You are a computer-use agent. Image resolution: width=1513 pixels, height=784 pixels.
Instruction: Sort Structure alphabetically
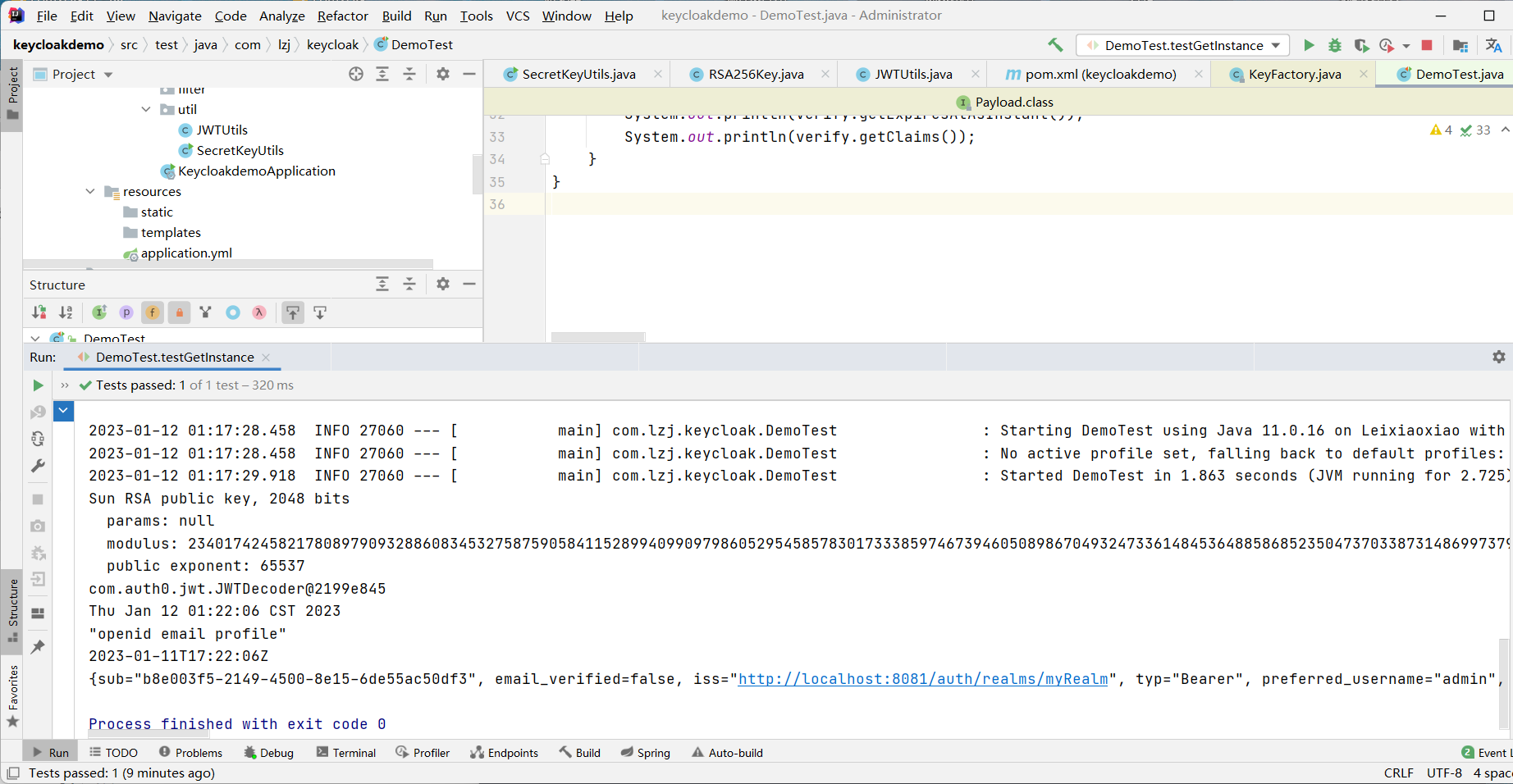[x=66, y=312]
